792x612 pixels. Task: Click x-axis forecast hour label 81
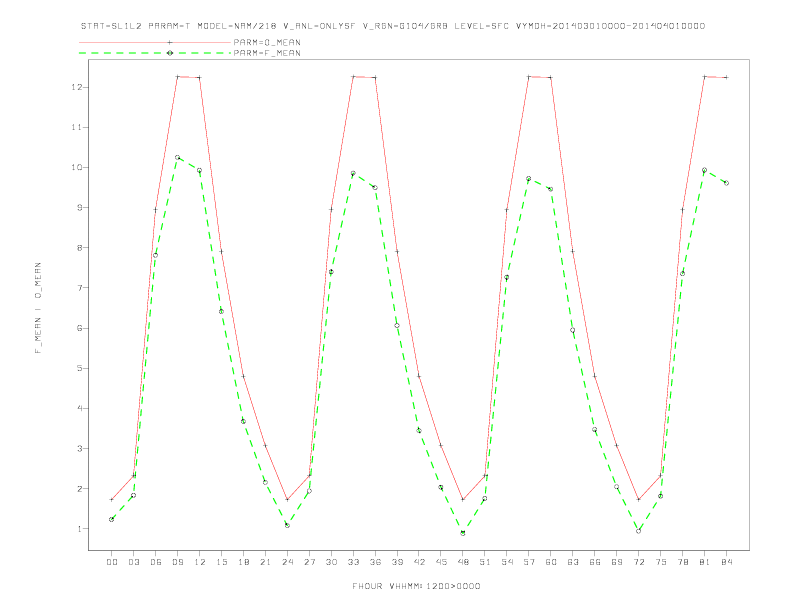coord(705,562)
